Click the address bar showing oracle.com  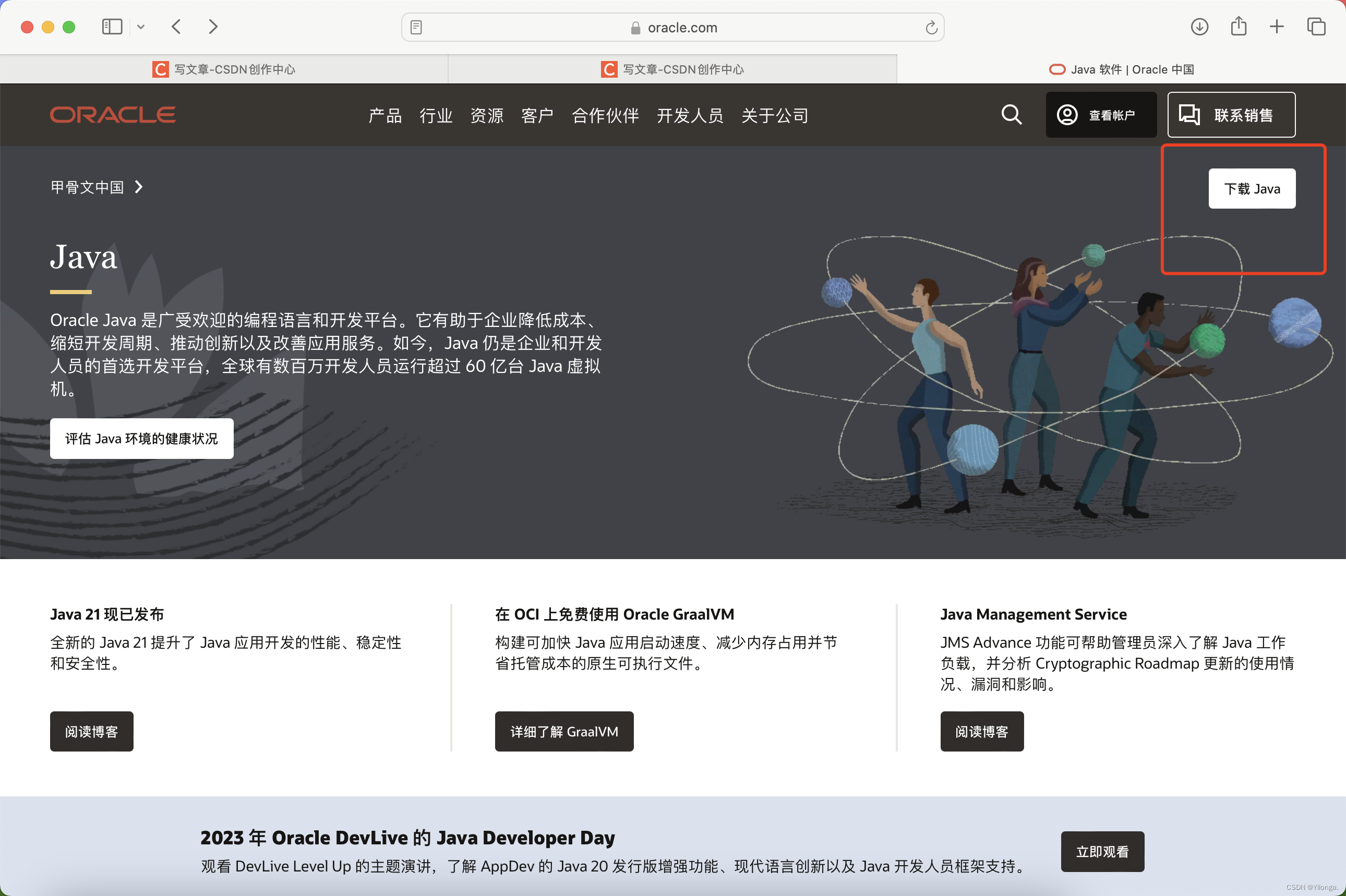681,27
